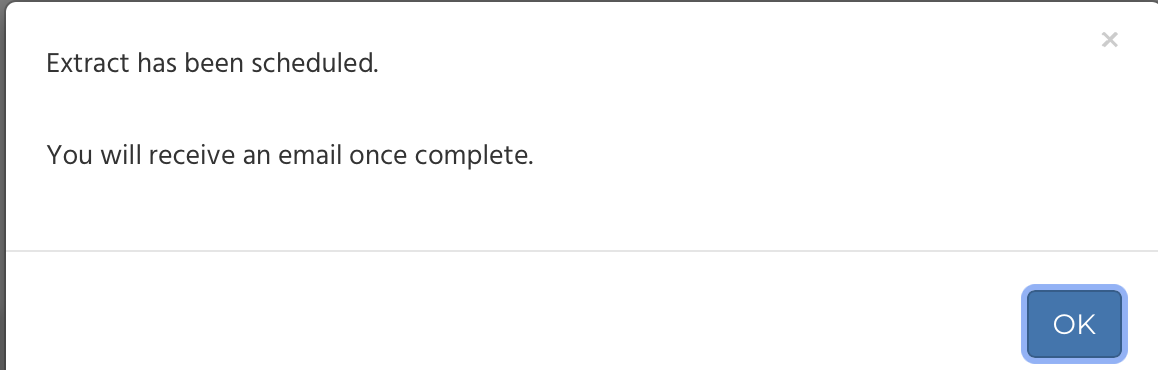The image size is (1158, 370).
Task: Confirm the scheduled extract by clicking OK
Action: click(x=1074, y=323)
